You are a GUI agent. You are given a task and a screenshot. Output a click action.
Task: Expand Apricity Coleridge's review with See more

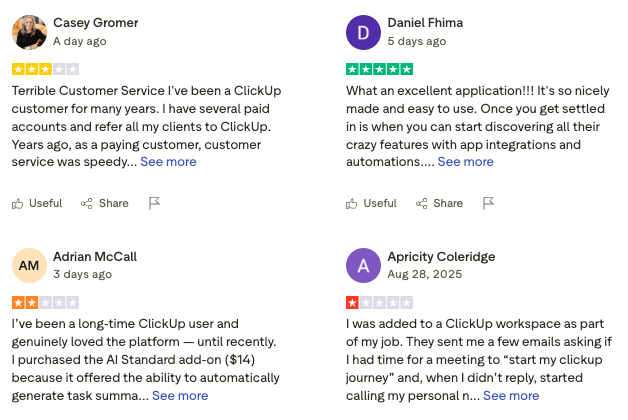coord(511,395)
